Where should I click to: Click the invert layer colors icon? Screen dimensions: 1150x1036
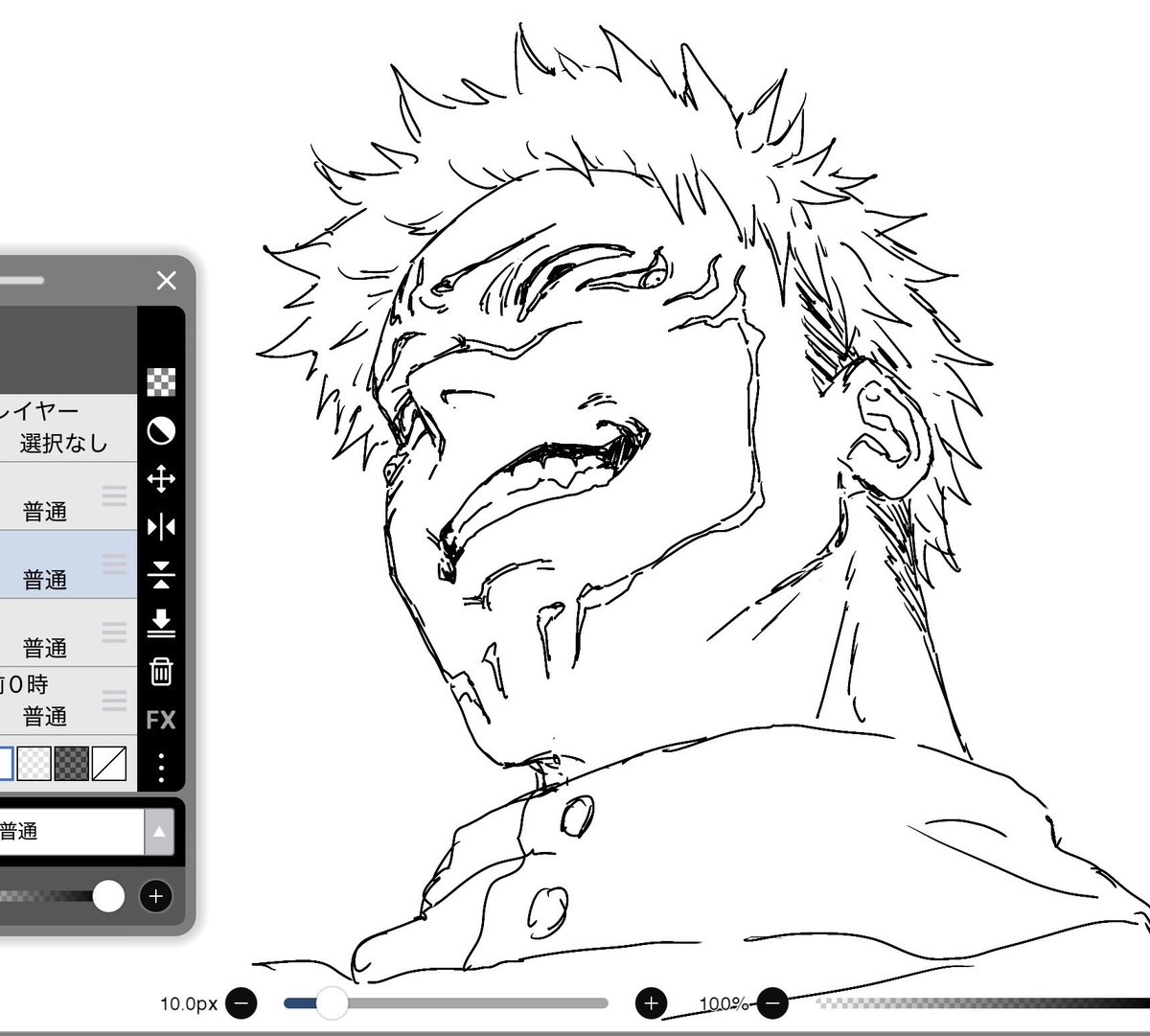click(x=161, y=430)
